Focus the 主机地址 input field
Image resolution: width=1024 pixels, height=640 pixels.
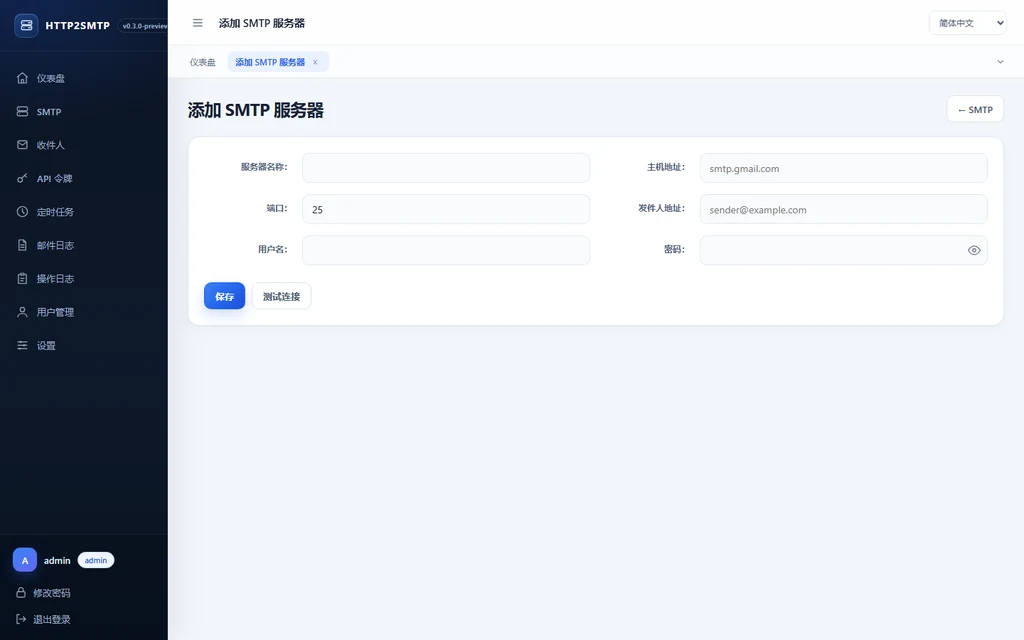click(843, 168)
